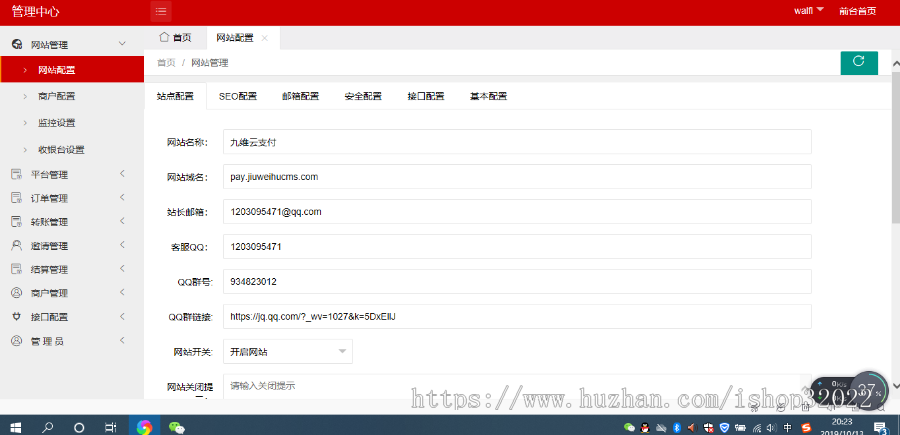Click the 网站管理 sidebar globe icon
900x435 pixels.
coord(17,44)
